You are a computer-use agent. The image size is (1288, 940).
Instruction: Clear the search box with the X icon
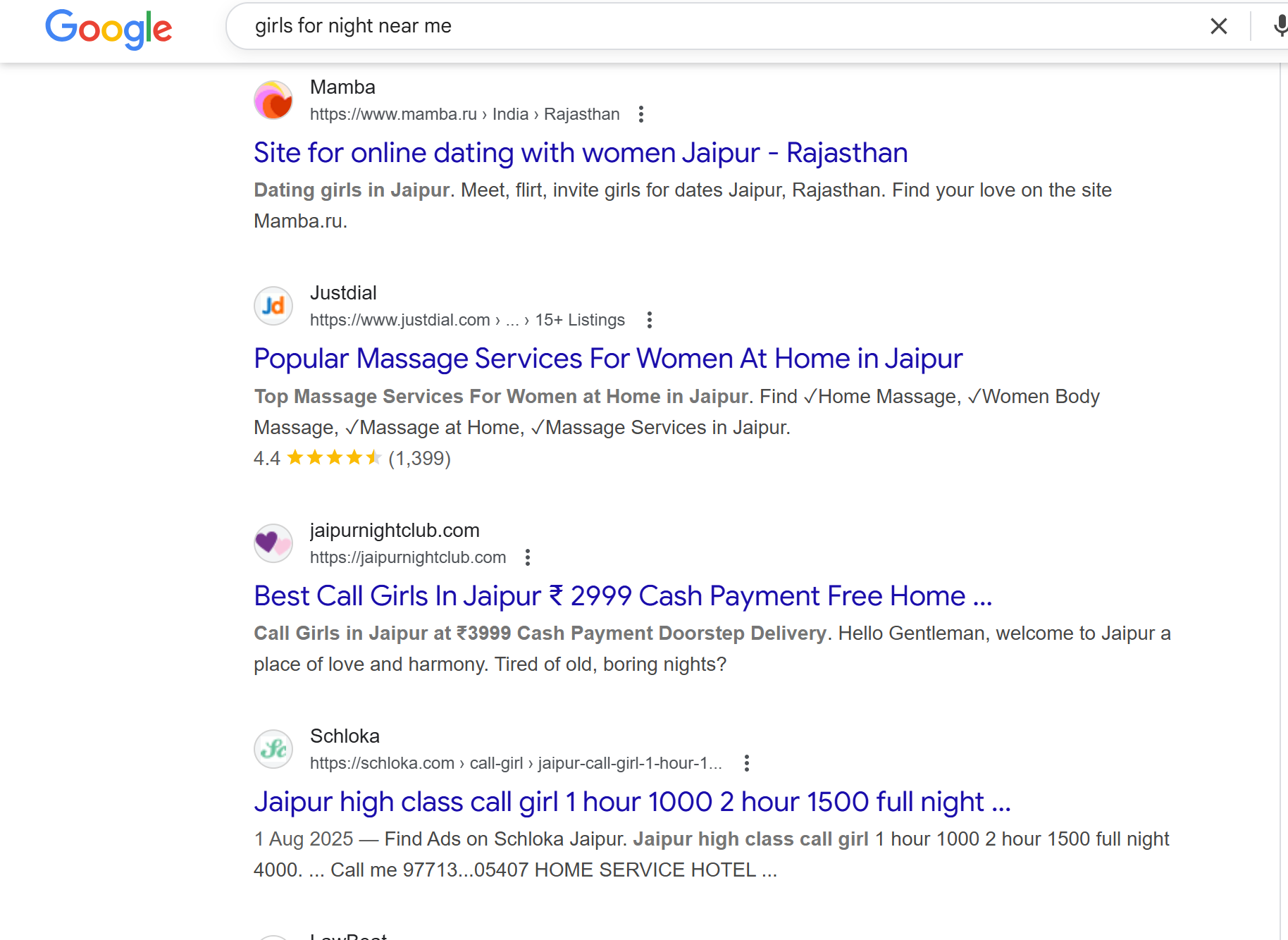1218,27
